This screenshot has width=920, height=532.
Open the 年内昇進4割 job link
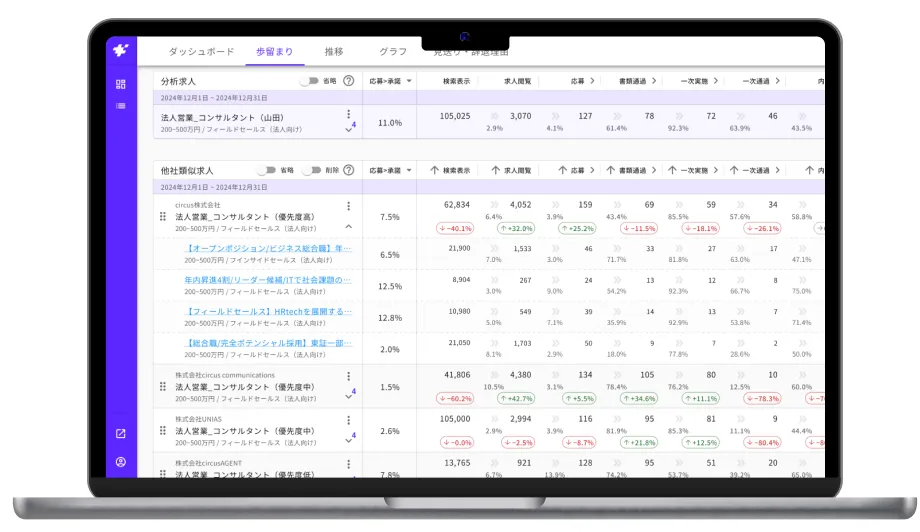(268, 280)
